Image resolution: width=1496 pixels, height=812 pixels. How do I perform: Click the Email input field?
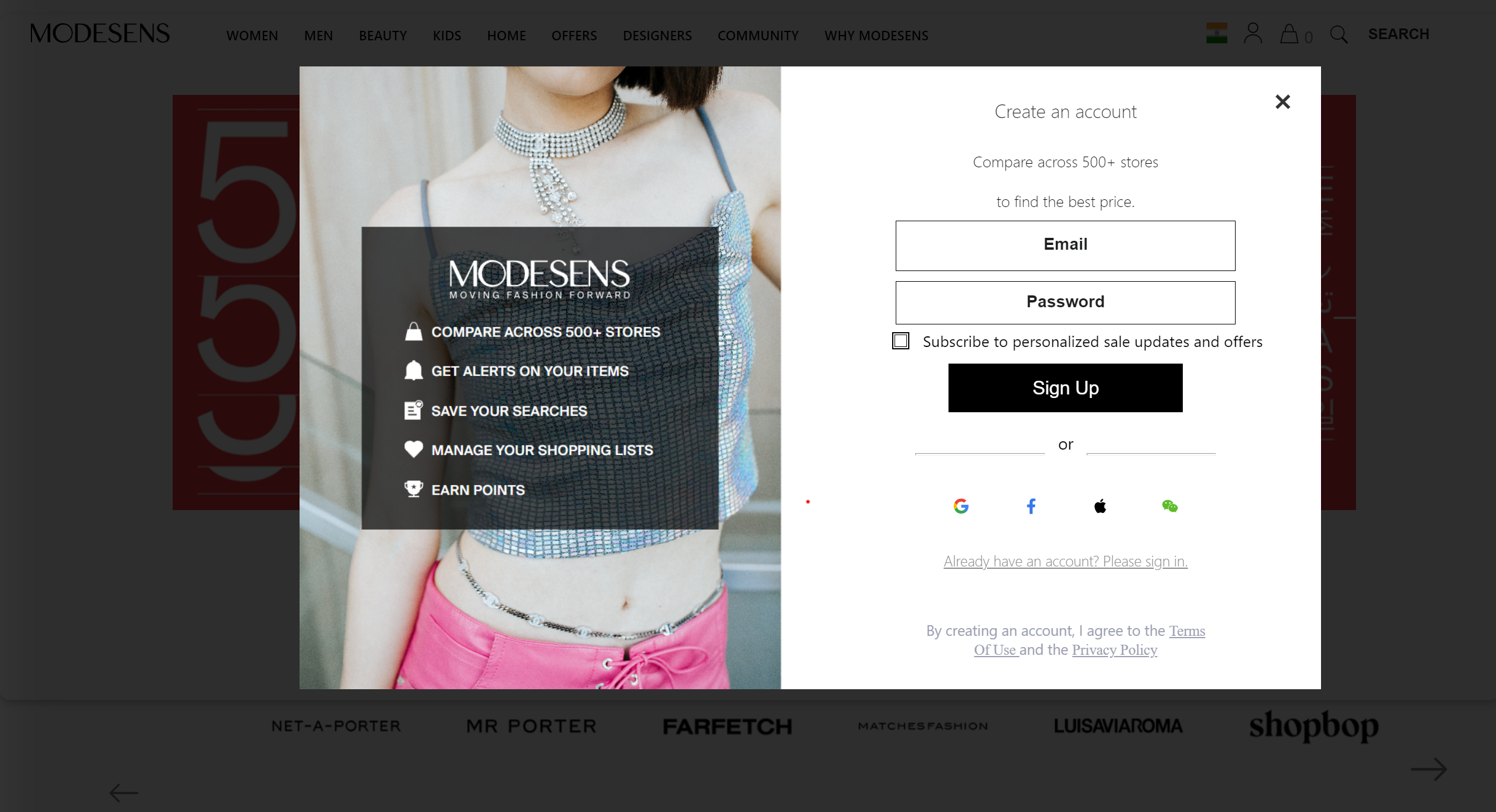1065,246
